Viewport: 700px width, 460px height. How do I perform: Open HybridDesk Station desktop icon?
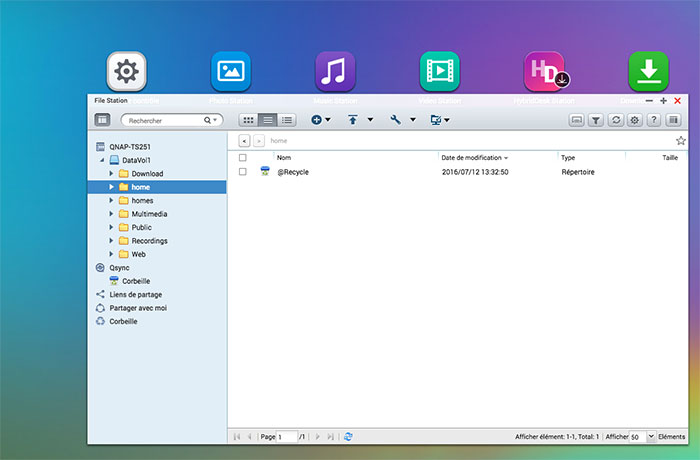point(544,71)
